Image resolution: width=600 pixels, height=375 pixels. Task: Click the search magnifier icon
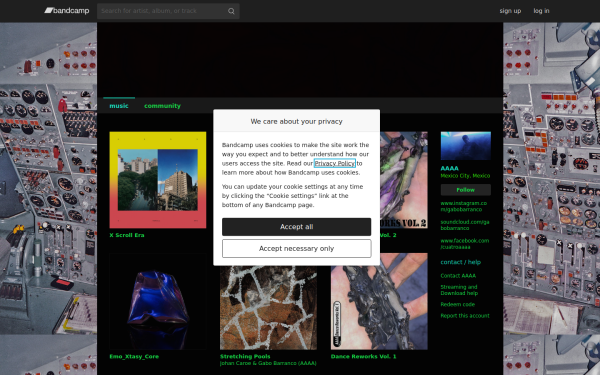tap(231, 11)
